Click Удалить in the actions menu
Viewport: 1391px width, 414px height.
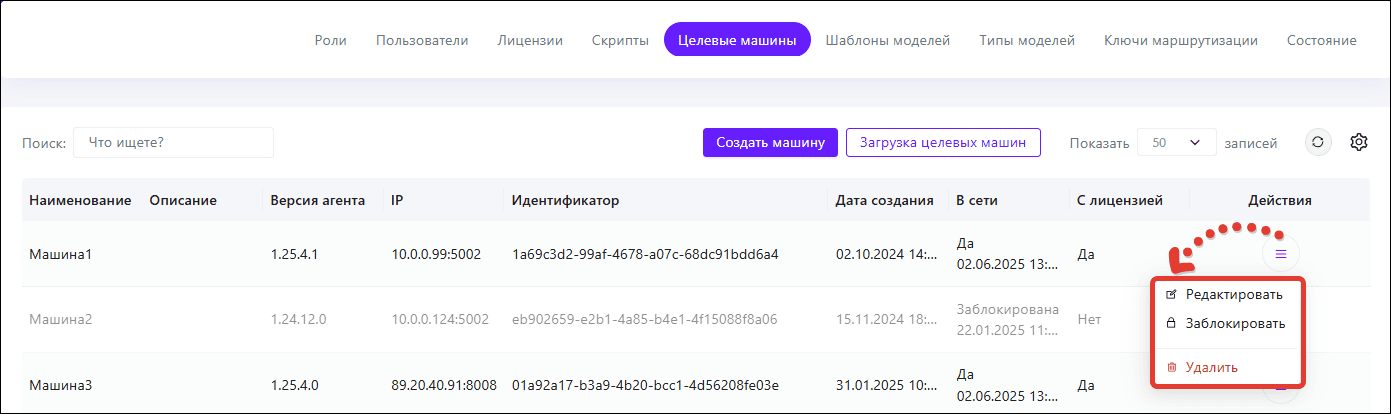(1211, 367)
